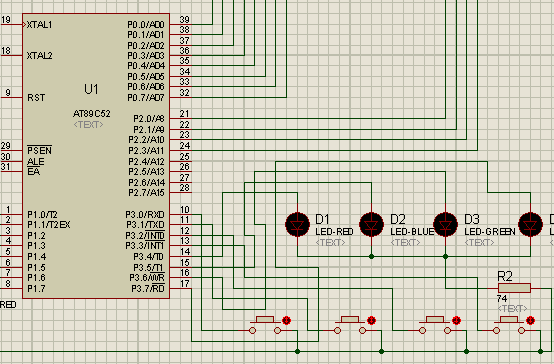Click the leftmost push button switch
The width and height of the screenshot is (554, 364).
(265, 325)
